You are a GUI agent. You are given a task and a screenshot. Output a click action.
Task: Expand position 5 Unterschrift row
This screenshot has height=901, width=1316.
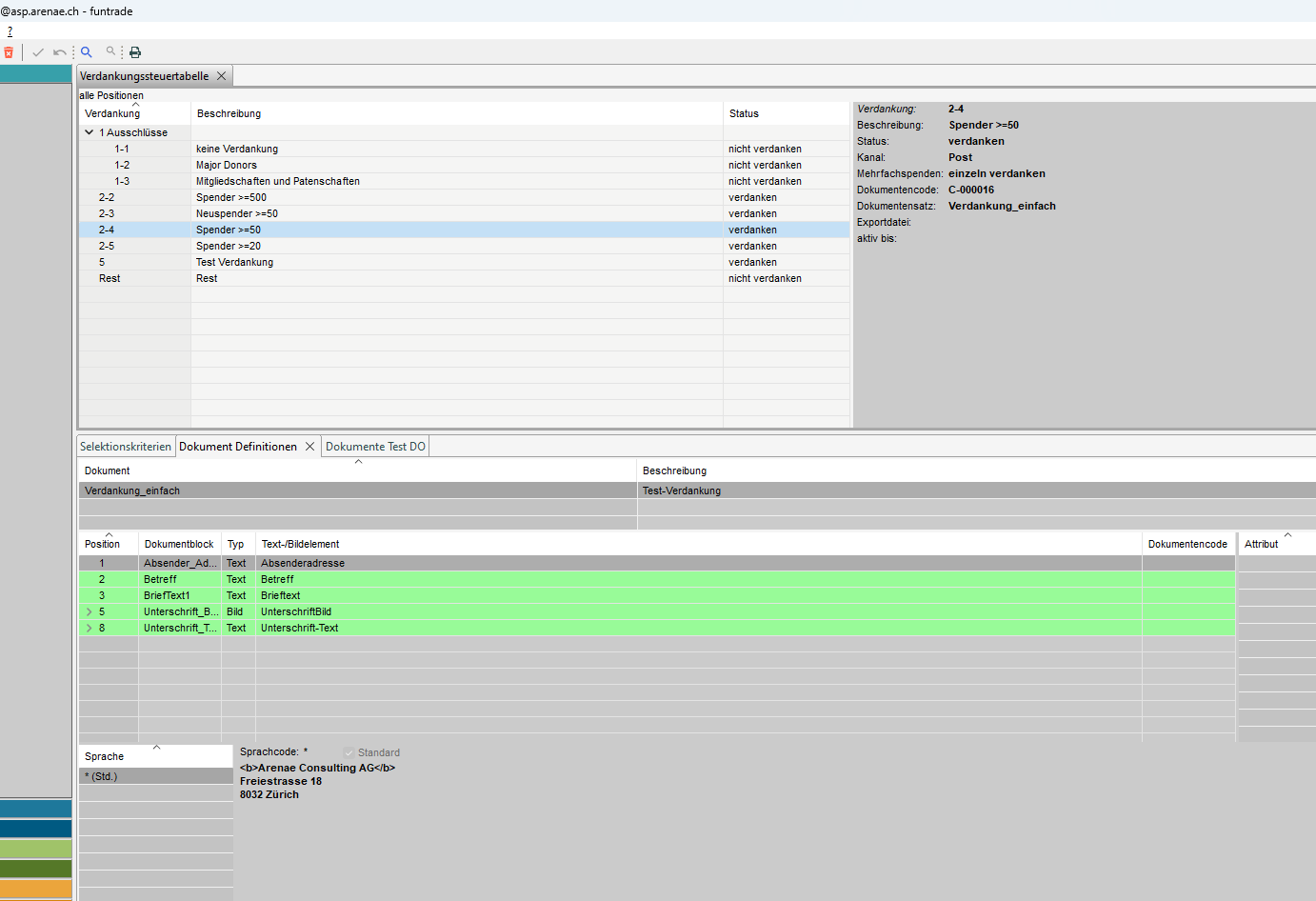pyautogui.click(x=90, y=612)
